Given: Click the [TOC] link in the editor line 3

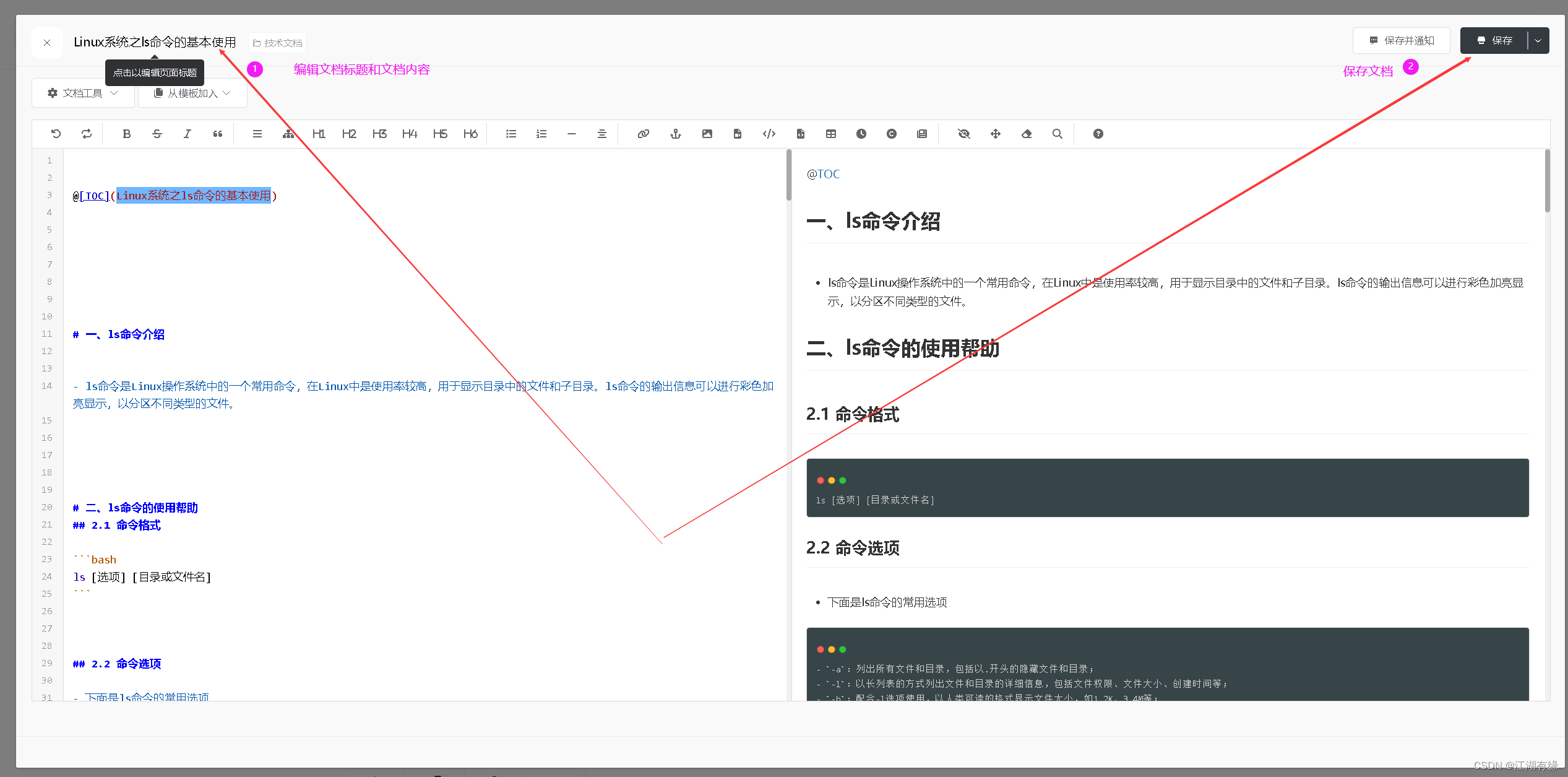Looking at the screenshot, I should 94,196.
